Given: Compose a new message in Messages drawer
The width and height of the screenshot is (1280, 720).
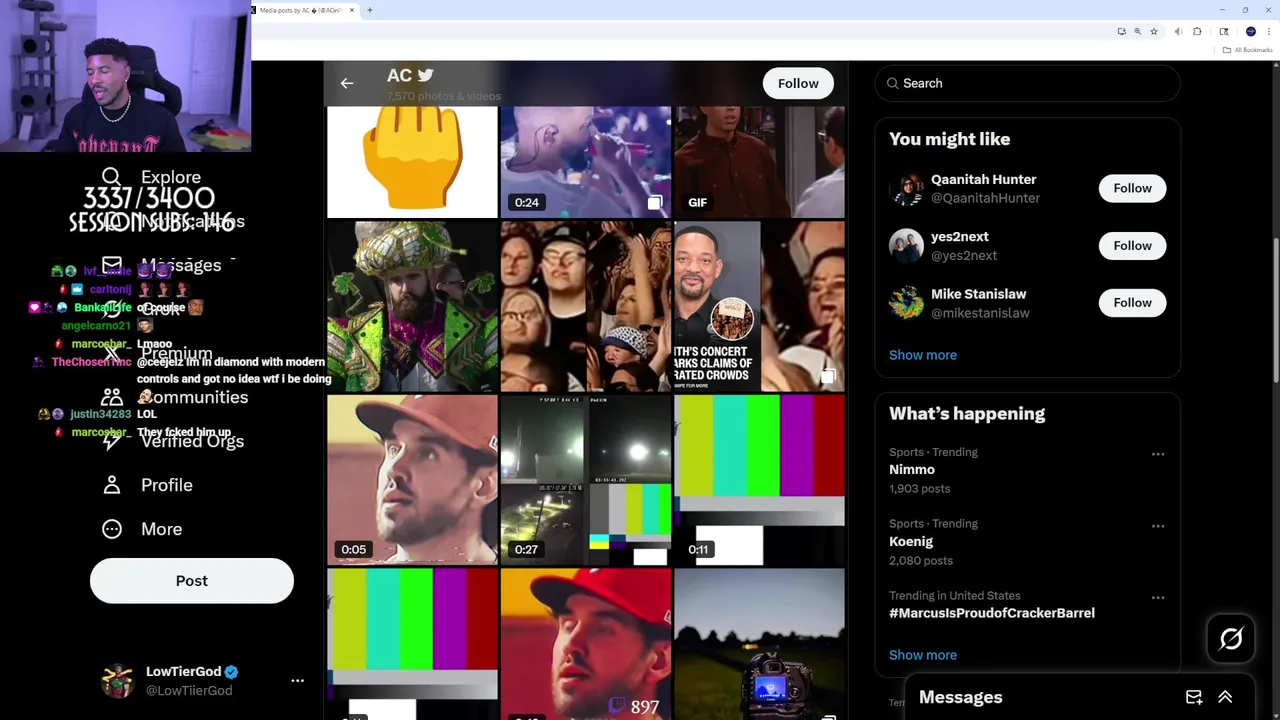Looking at the screenshot, I should coord(1194,697).
